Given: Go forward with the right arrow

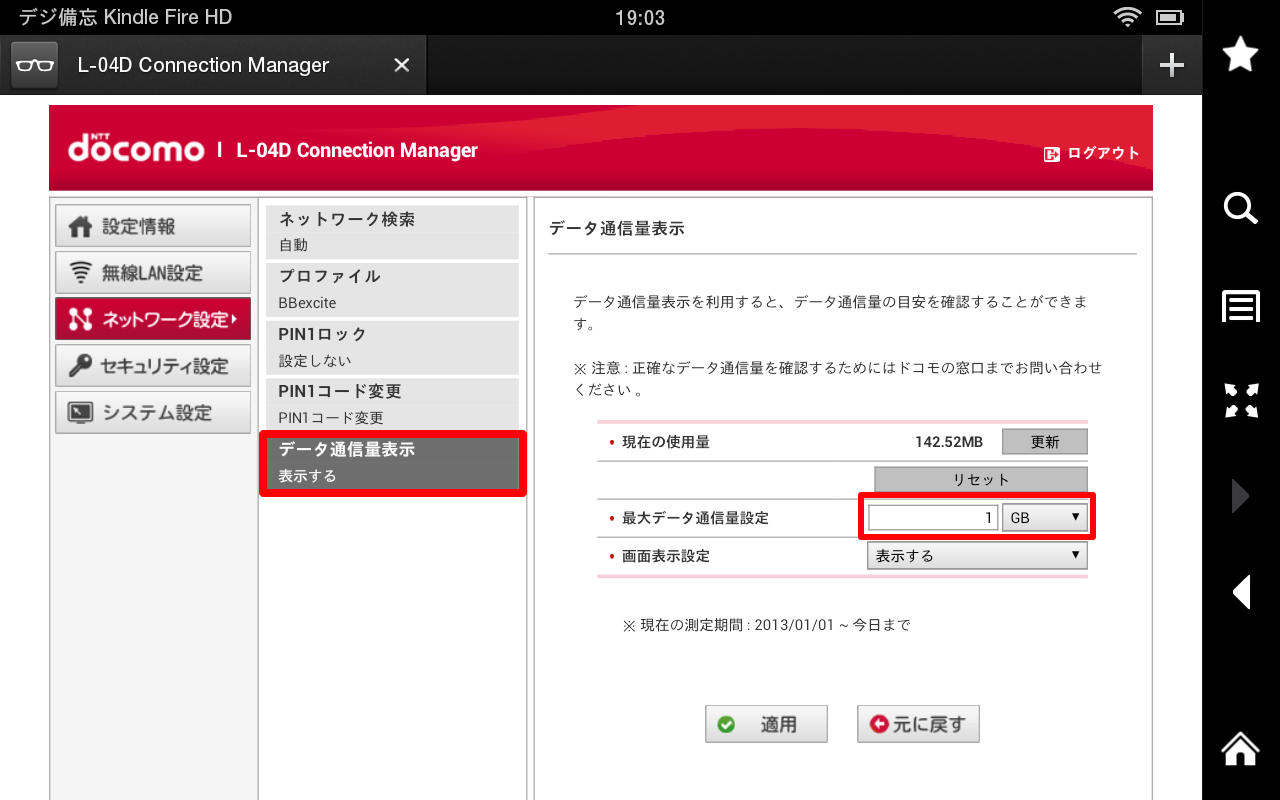Looking at the screenshot, I should (x=1241, y=496).
